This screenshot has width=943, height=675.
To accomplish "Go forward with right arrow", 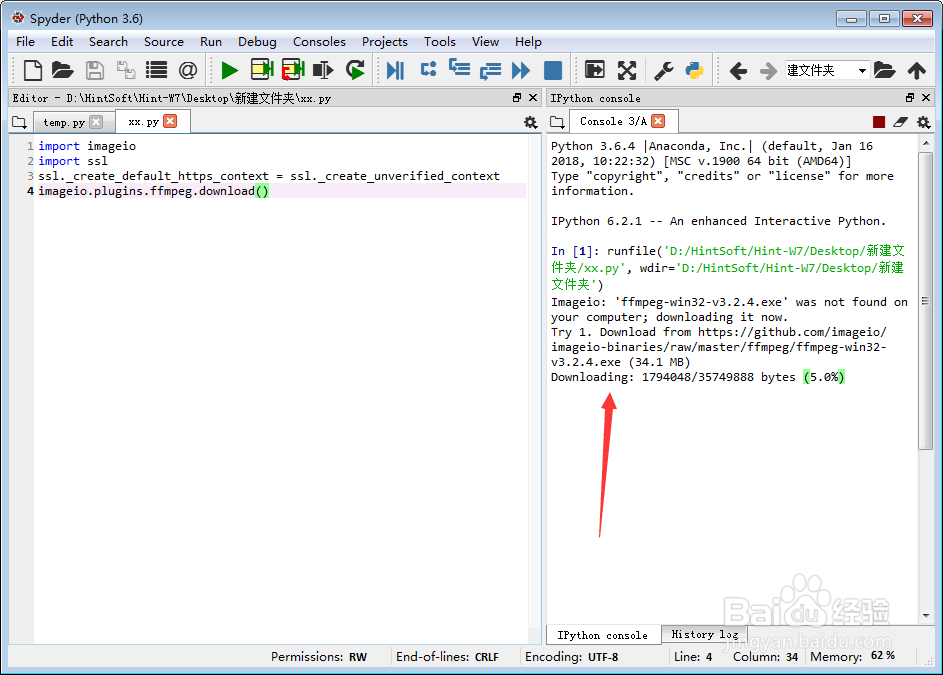I will click(768, 71).
